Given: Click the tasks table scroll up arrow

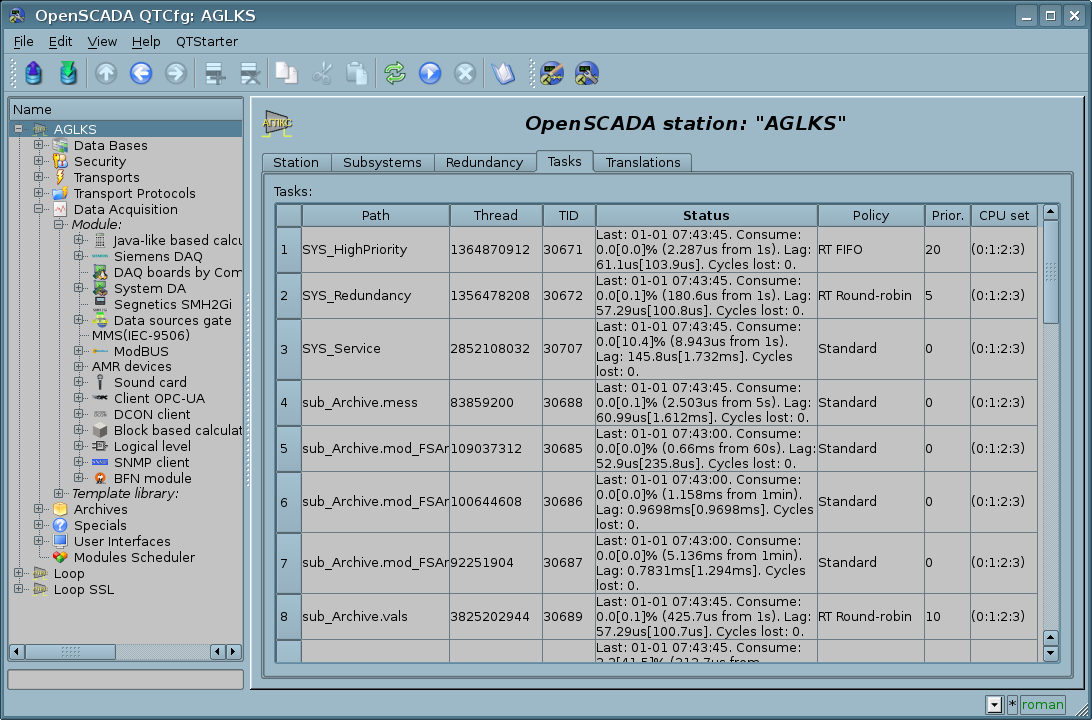Looking at the screenshot, I should (x=1051, y=212).
